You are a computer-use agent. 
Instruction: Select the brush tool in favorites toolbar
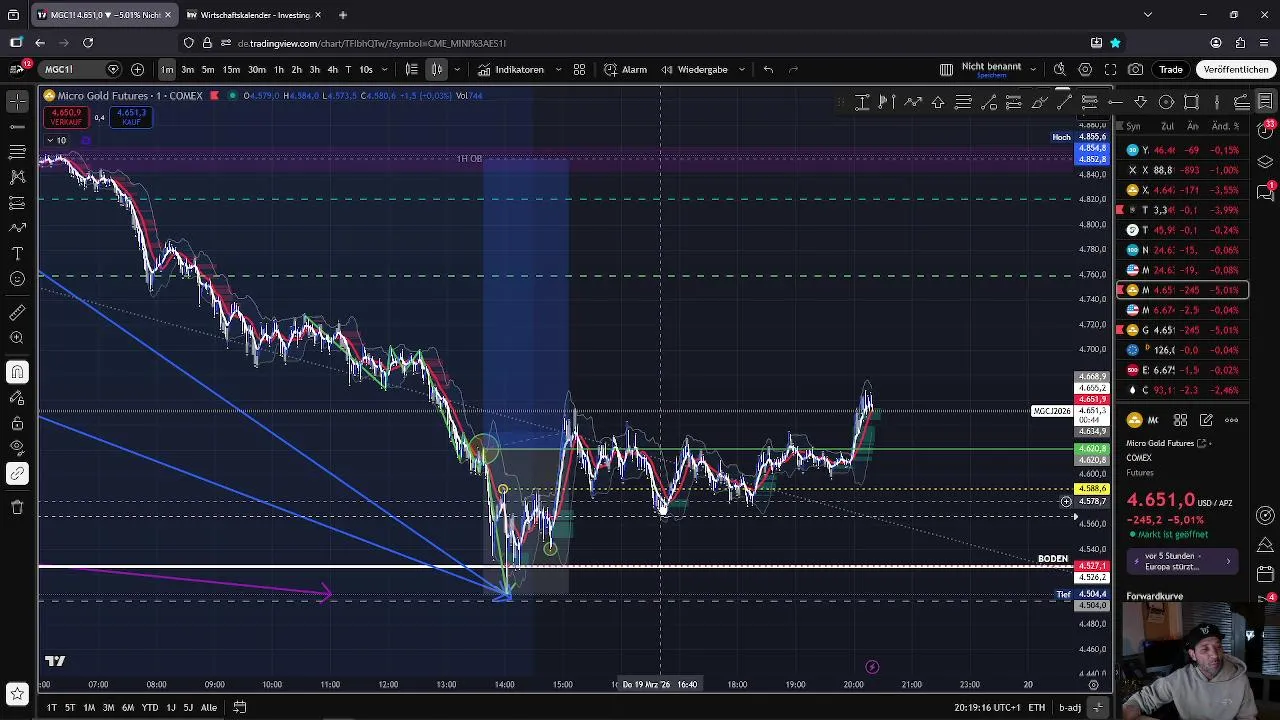click(x=1039, y=102)
